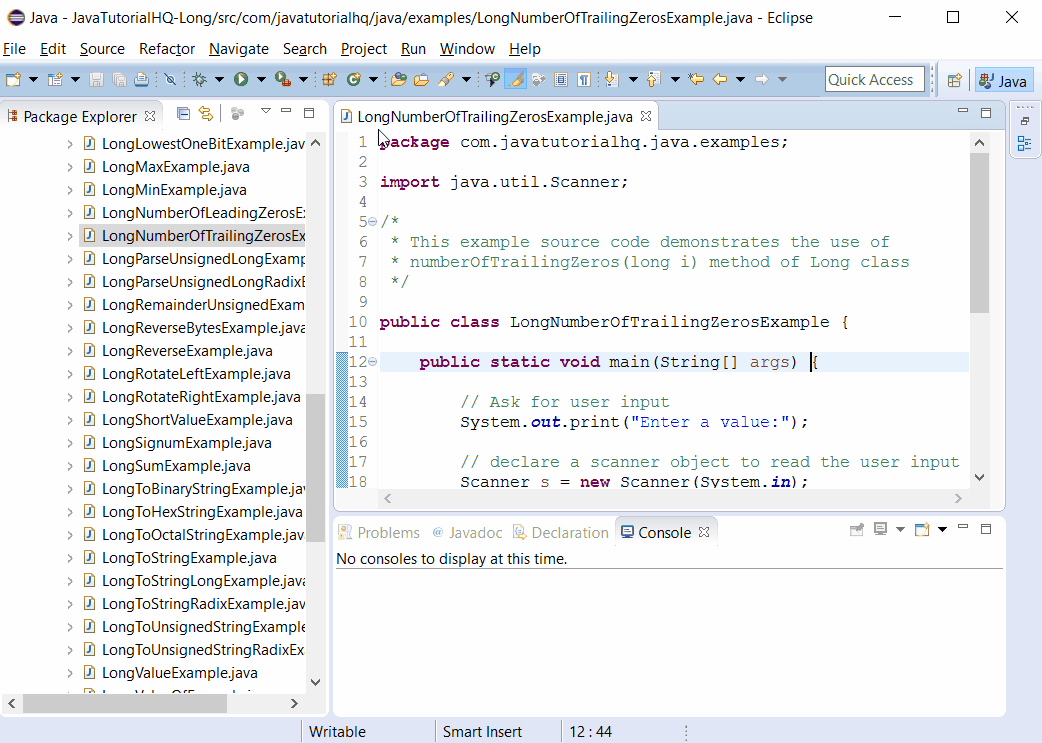Open the Refactor menu

click(x=167, y=49)
